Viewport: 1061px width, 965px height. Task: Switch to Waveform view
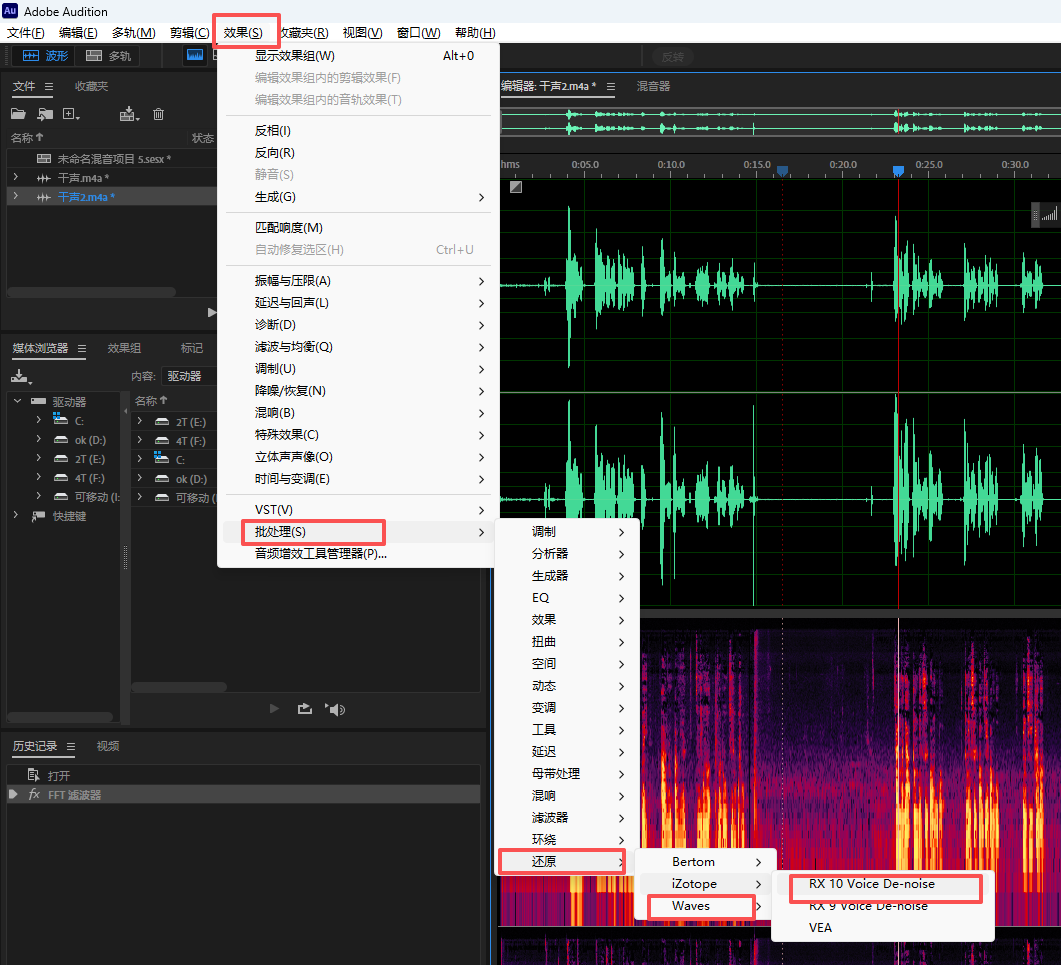pyautogui.click(x=45, y=55)
